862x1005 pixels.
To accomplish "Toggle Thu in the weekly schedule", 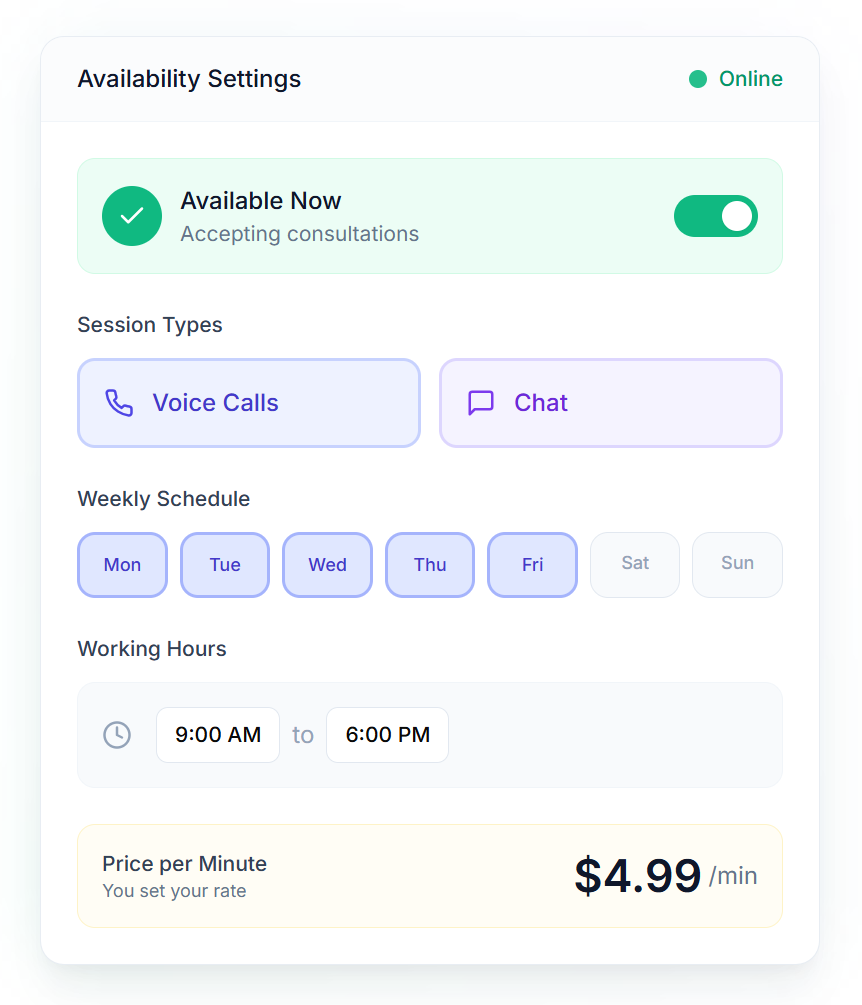I will coord(430,565).
